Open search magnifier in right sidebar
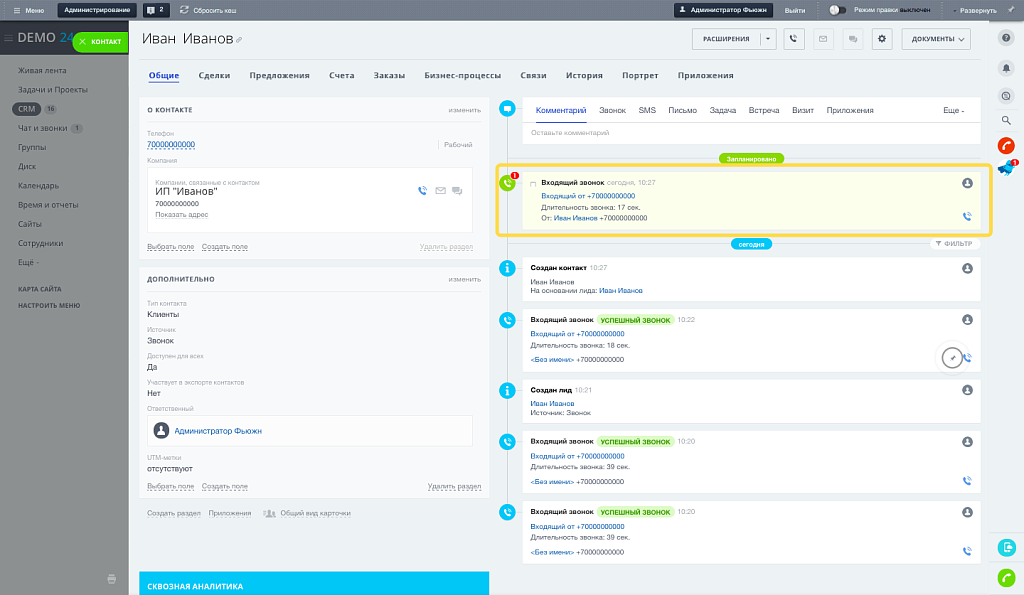Image resolution: width=1024 pixels, height=595 pixels. [x=1006, y=120]
